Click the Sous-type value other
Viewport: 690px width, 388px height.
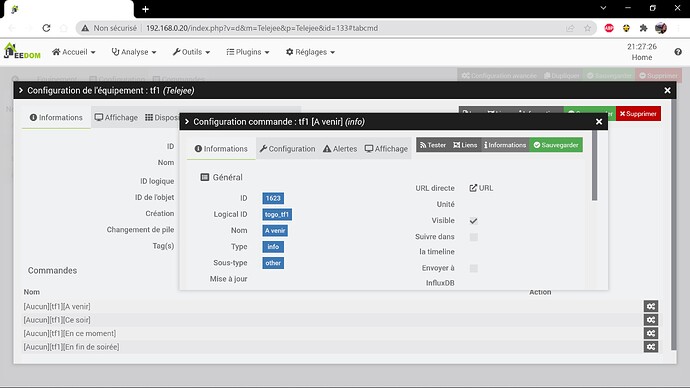click(x=273, y=263)
